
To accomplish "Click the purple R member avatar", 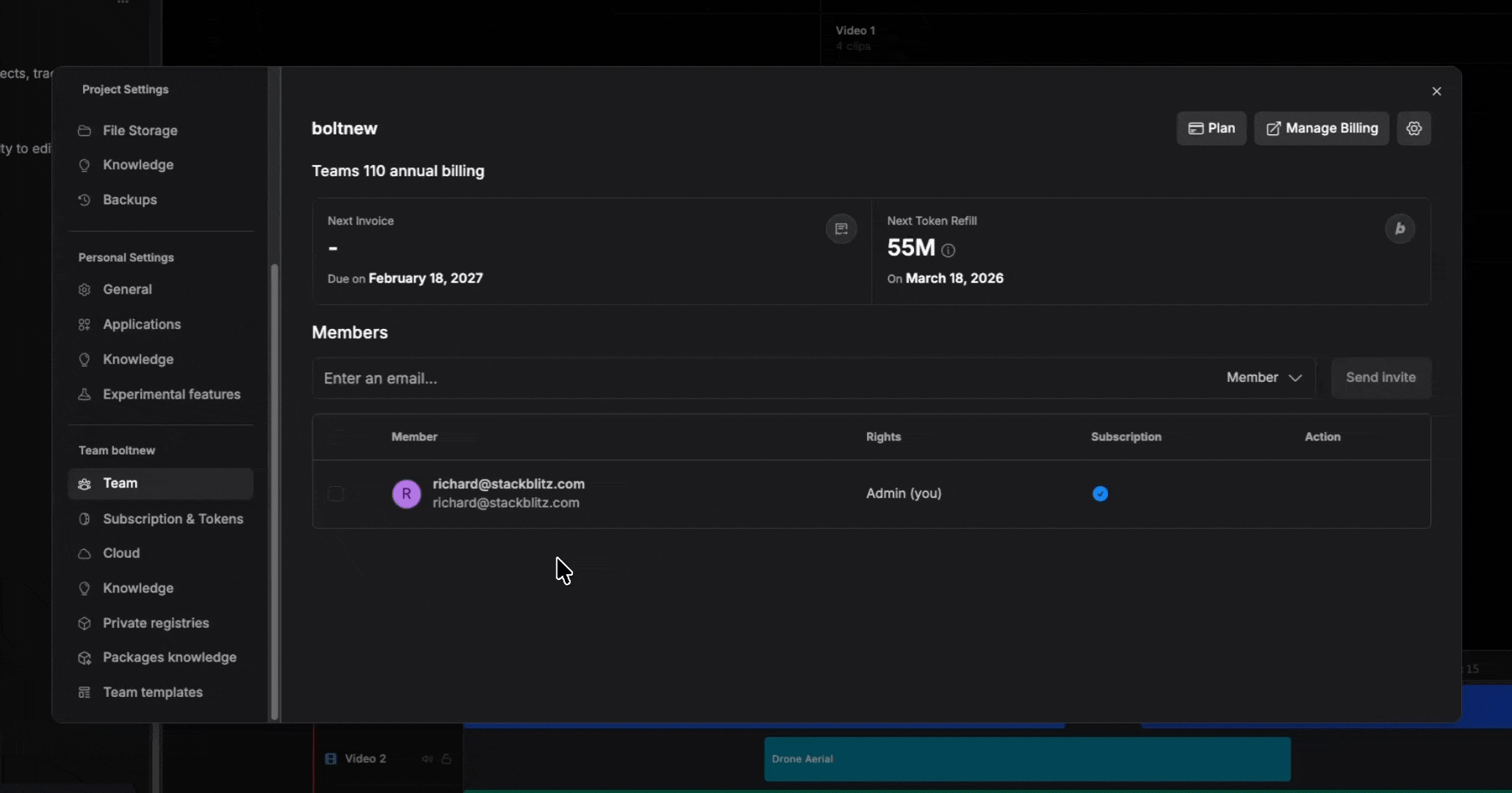I will [x=406, y=493].
